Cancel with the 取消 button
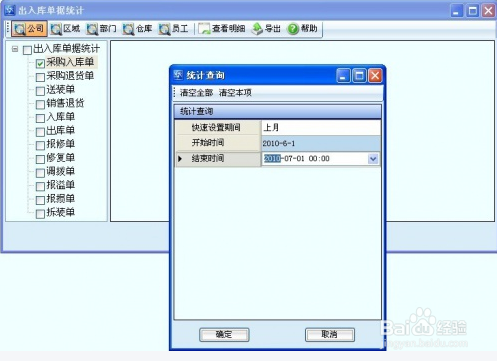Viewport: 497px width, 361px height. point(330,334)
